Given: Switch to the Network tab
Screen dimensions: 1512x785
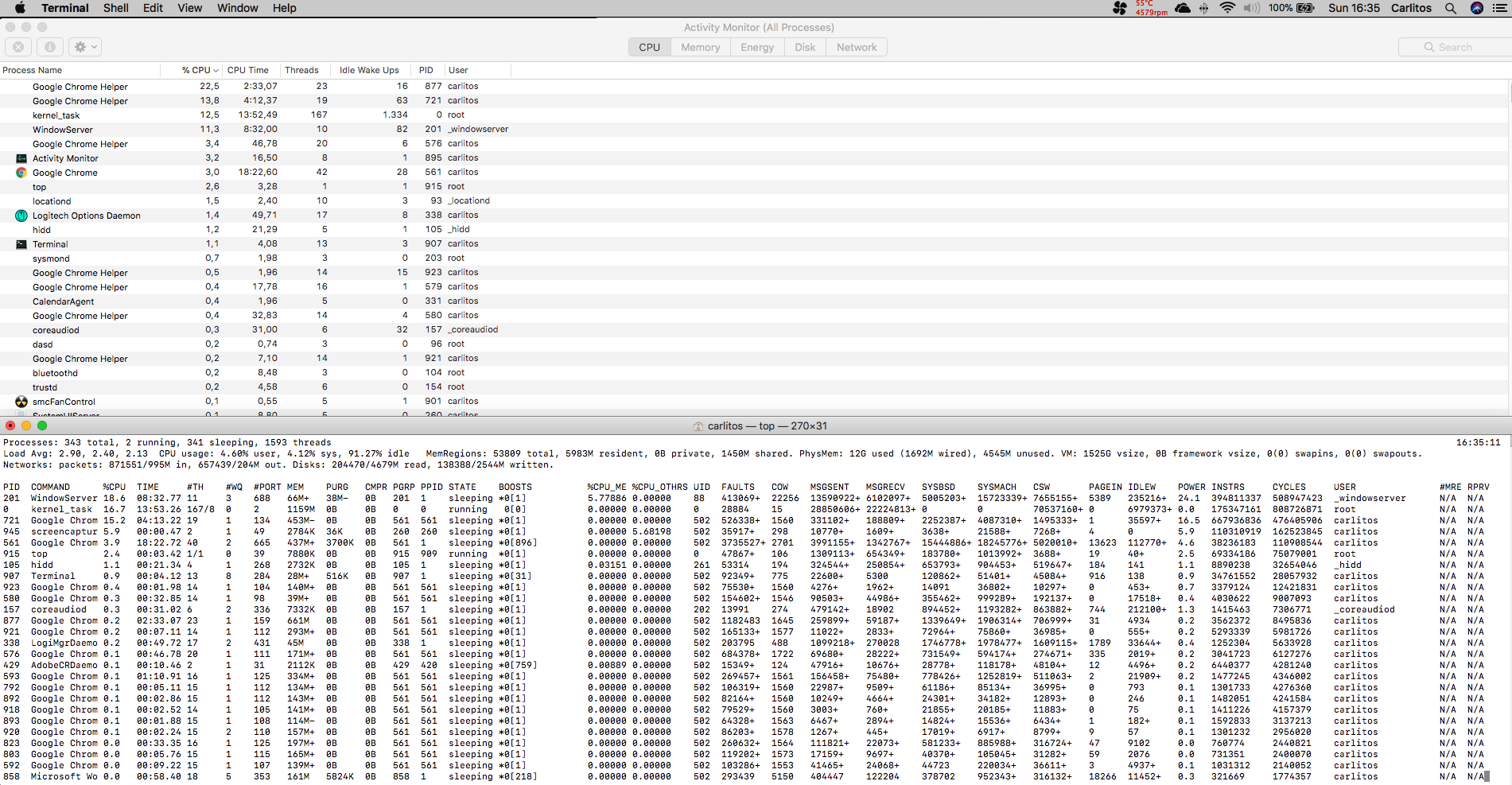Looking at the screenshot, I should (x=857, y=47).
